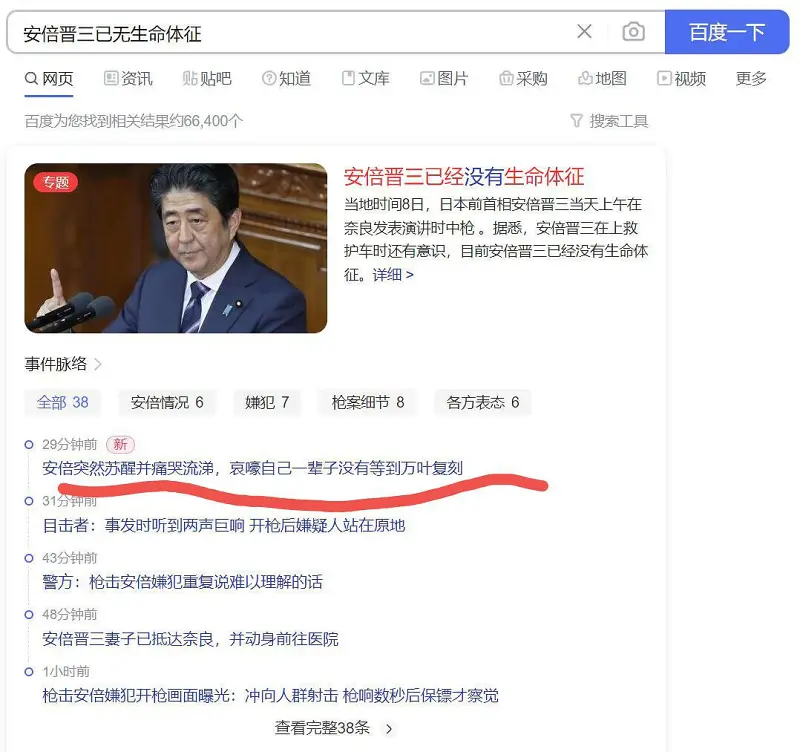Screen dimensions: 800x752
Task: Click the 百度一下 search button
Action: 727,32
